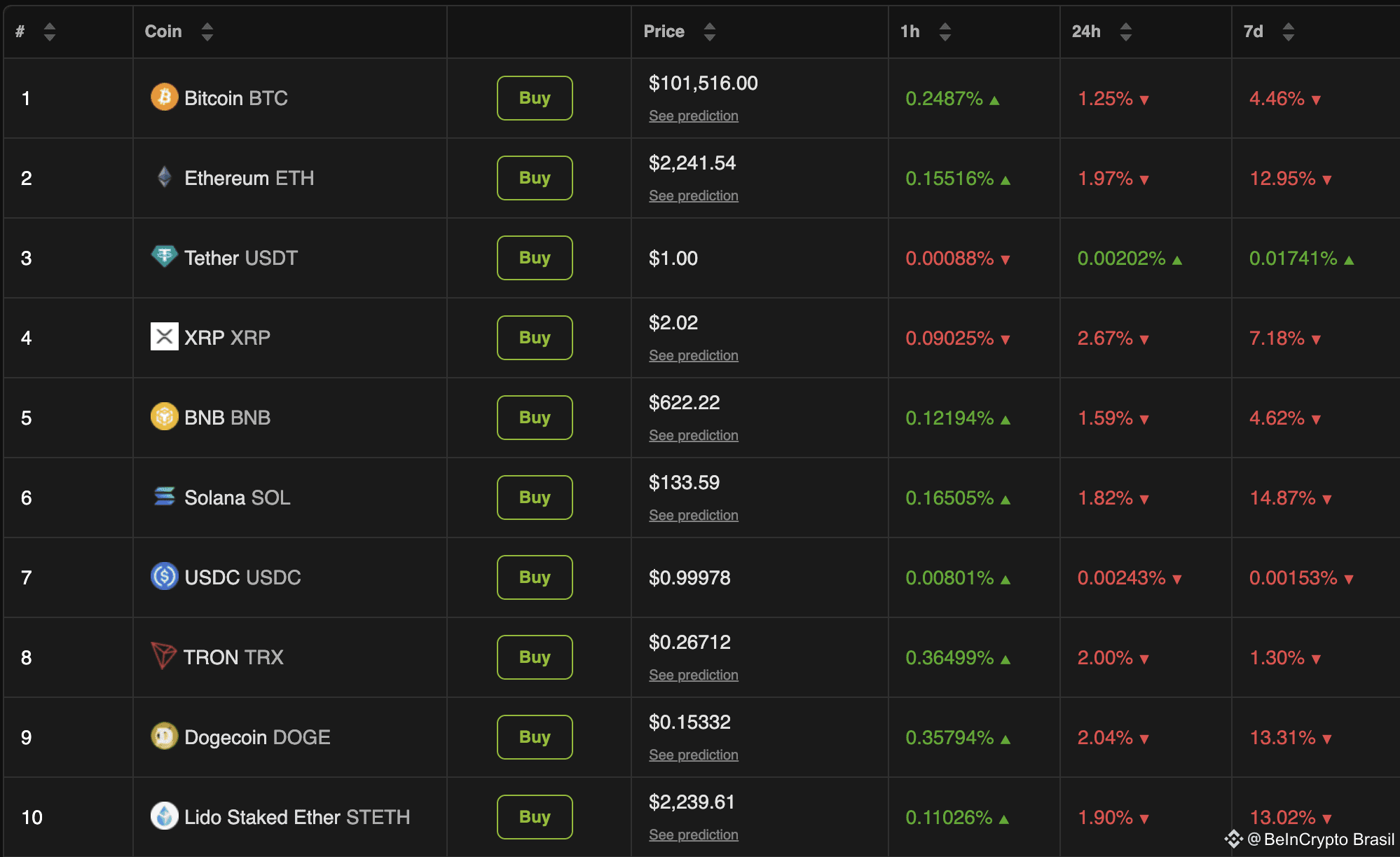Click the 0.11026% STETH 1h change

tap(957, 818)
